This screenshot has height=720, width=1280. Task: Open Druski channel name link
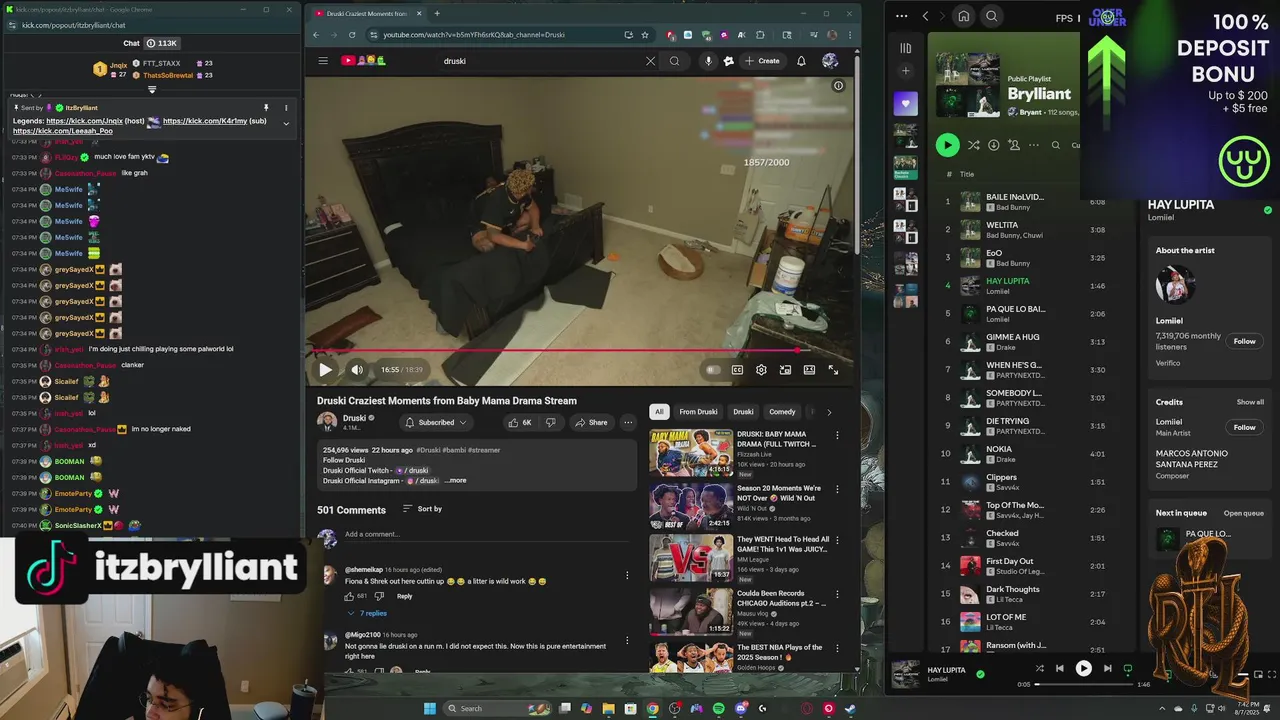354,418
